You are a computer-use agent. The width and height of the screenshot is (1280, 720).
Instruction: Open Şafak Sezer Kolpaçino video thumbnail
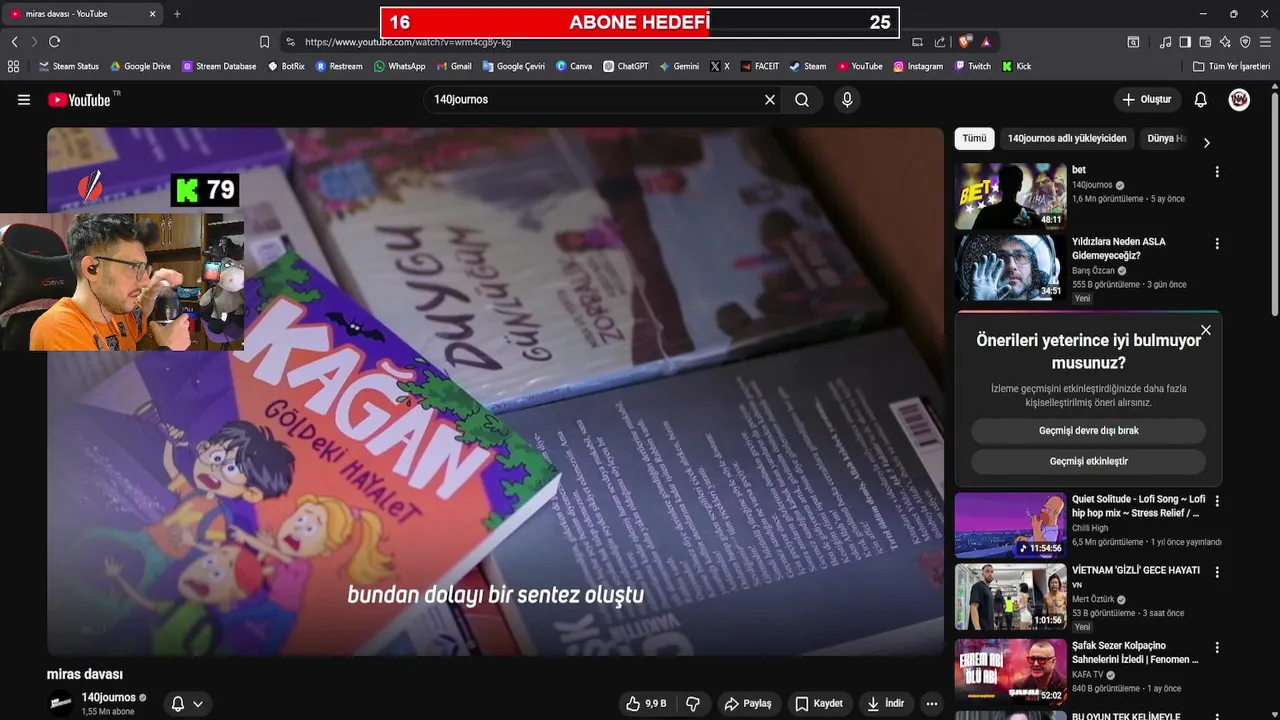pos(1010,672)
